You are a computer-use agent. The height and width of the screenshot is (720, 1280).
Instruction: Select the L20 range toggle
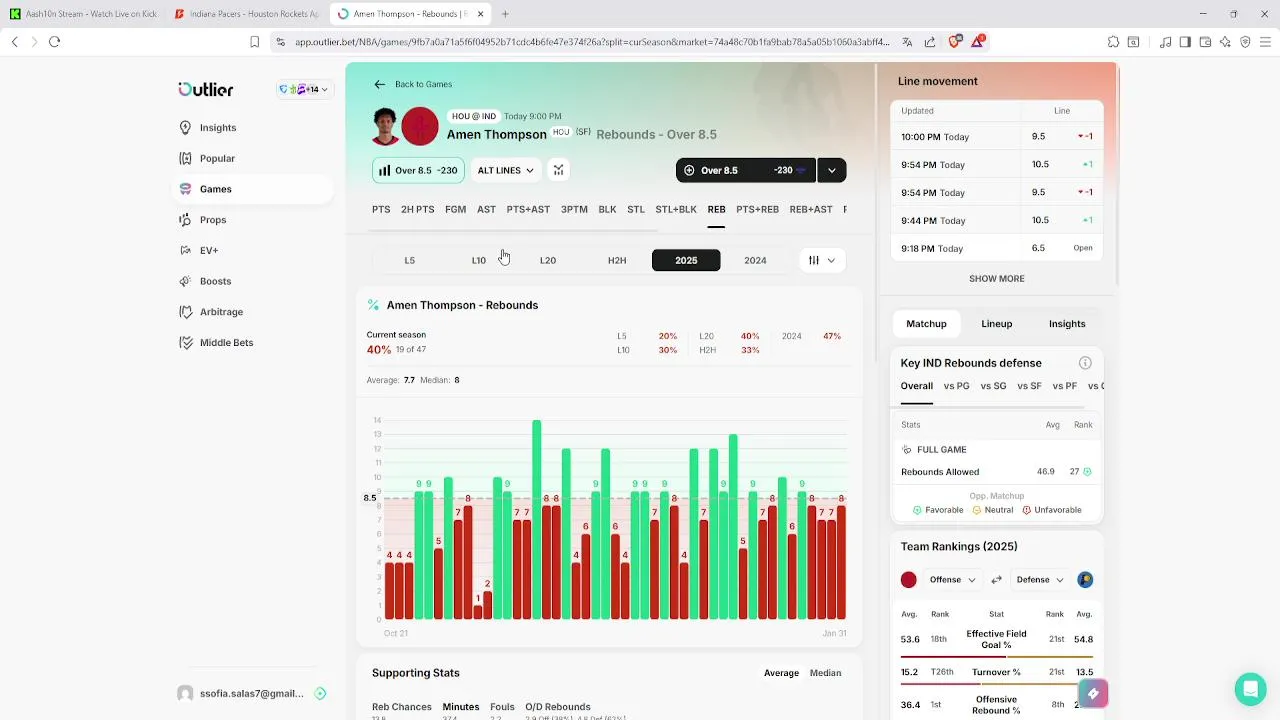pos(547,260)
